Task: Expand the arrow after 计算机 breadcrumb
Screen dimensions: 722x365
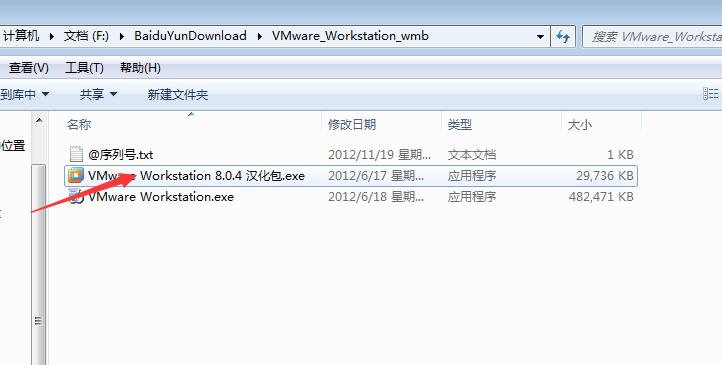Action: click(52, 36)
